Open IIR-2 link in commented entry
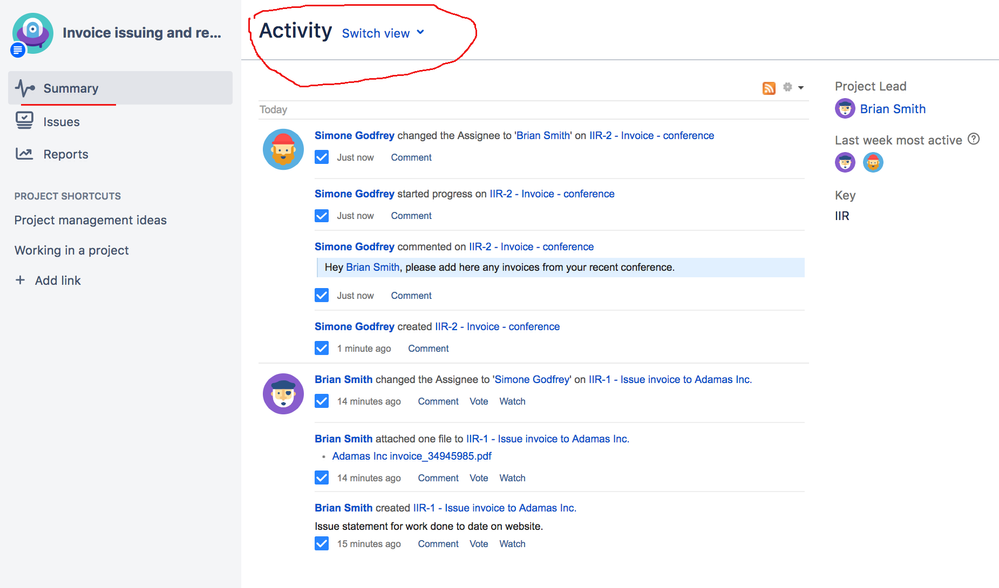The height and width of the screenshot is (588, 999). [x=531, y=247]
